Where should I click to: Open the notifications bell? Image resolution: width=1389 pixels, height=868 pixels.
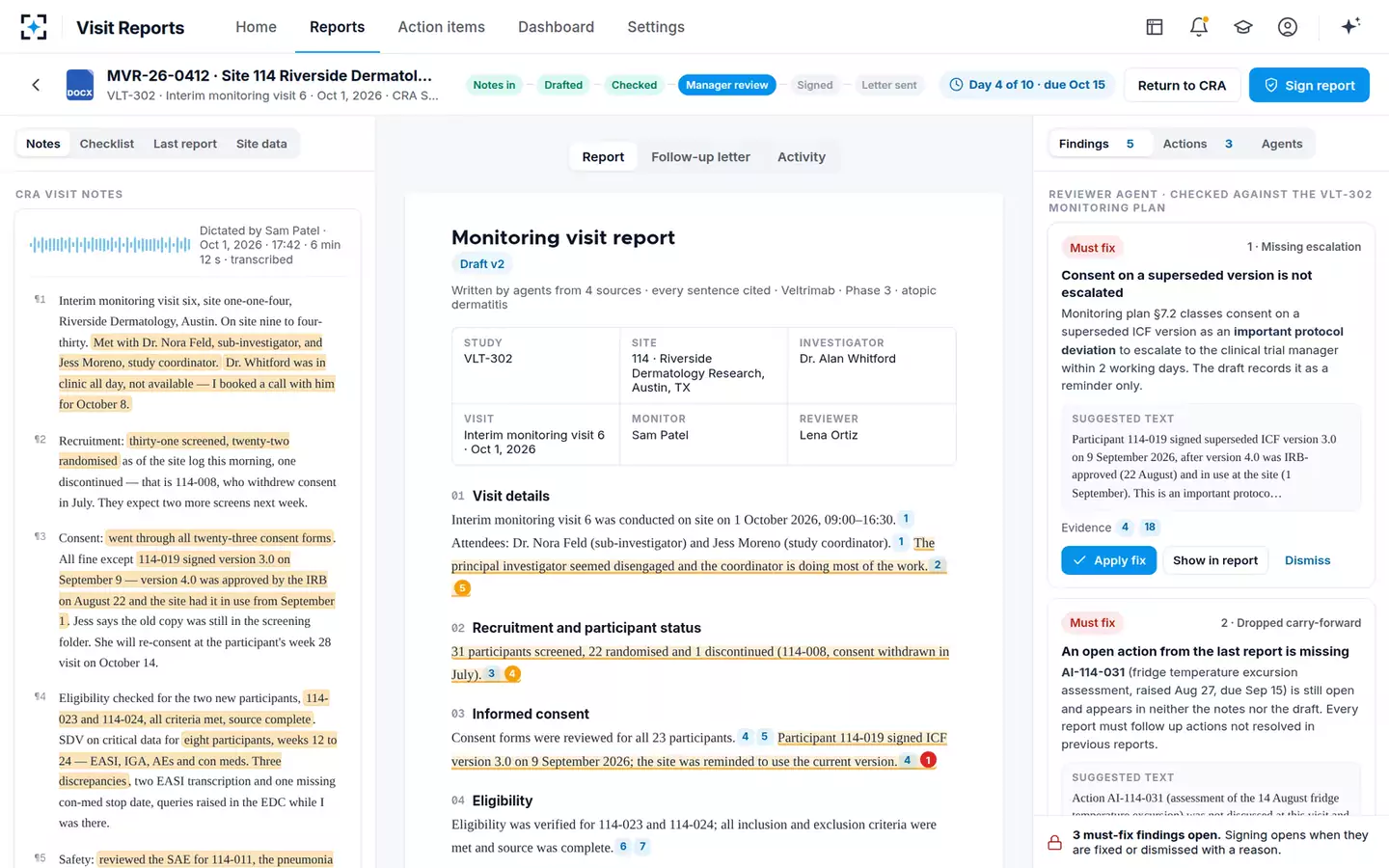(1199, 27)
